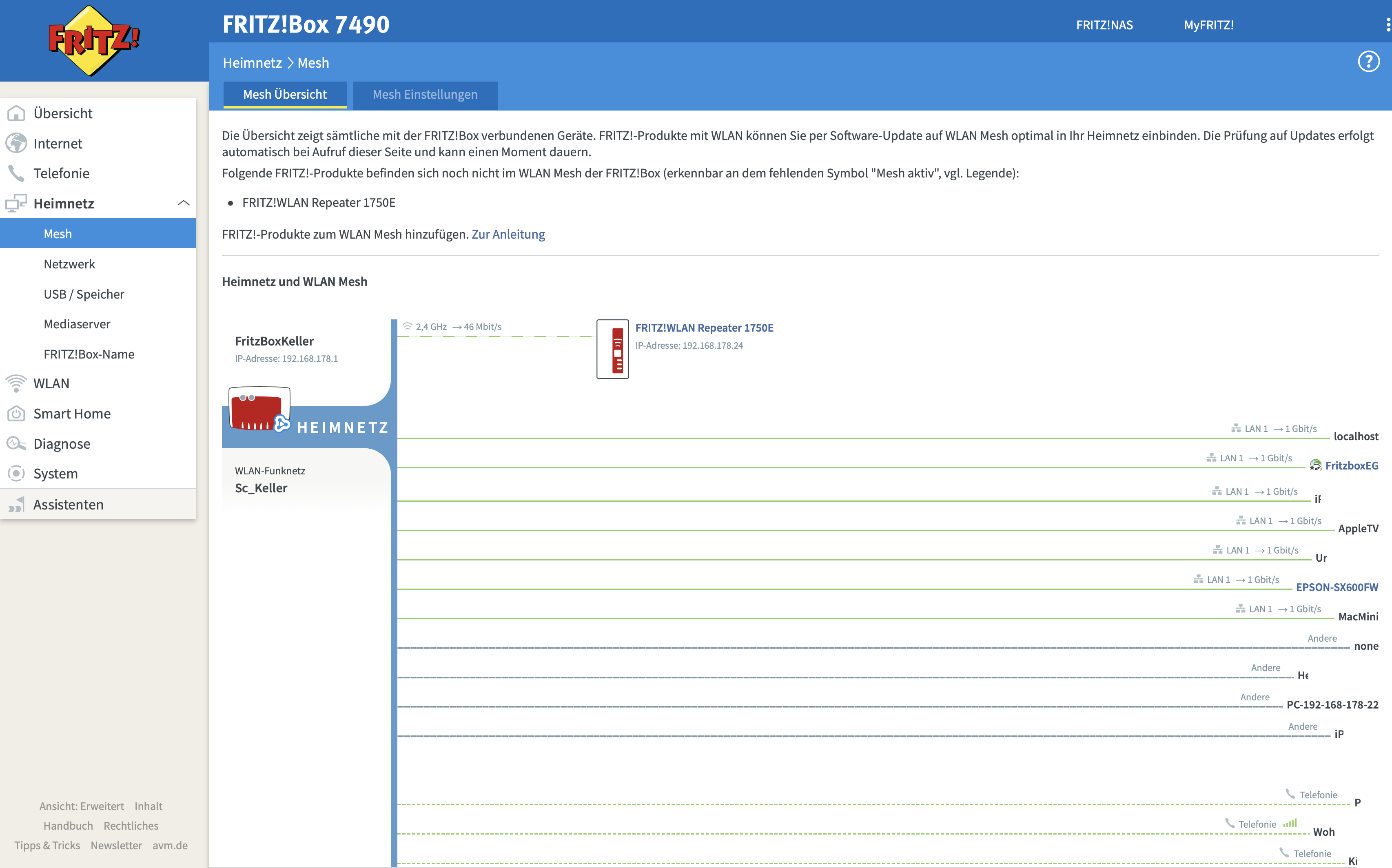Click the FritzBoxKeller router image
Viewport: 1392px width, 868px height.
point(258,409)
